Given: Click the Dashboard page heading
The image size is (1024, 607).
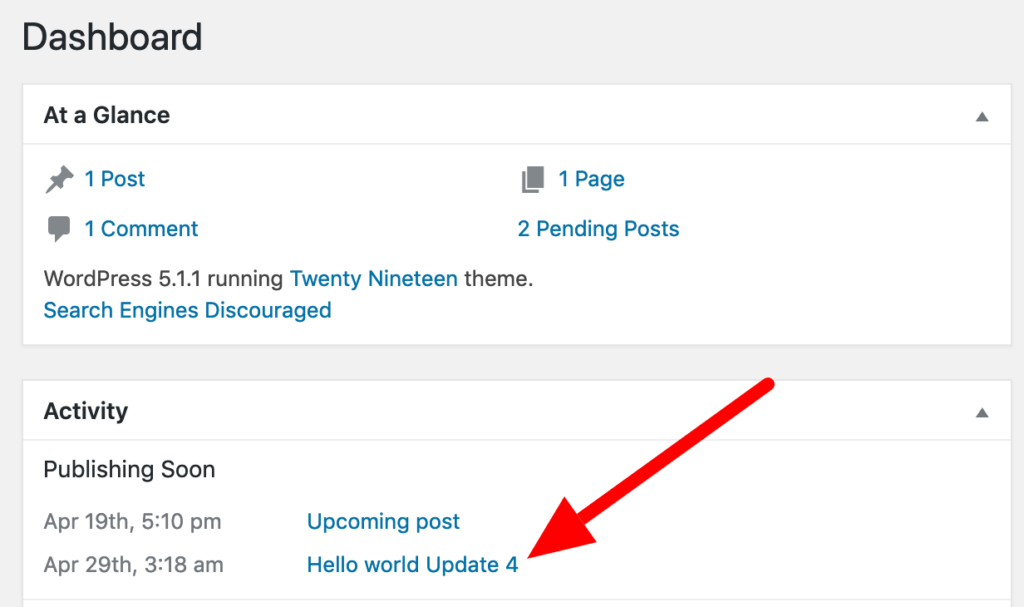Looking at the screenshot, I should 112,38.
